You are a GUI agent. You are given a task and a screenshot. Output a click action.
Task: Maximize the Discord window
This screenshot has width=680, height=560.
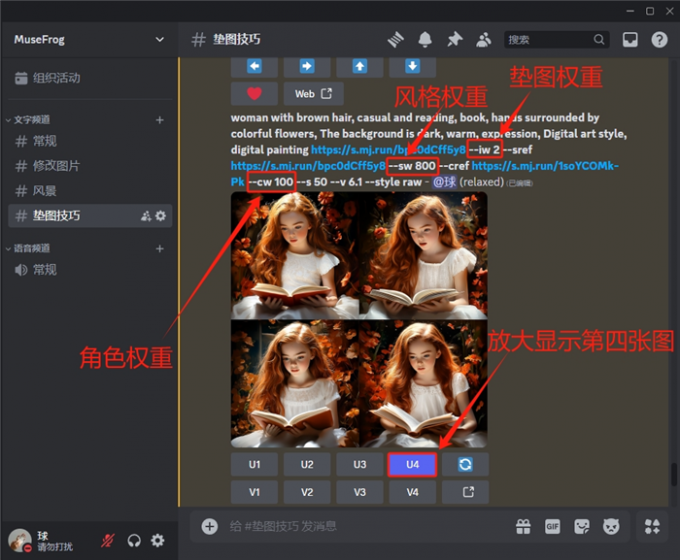click(x=650, y=11)
